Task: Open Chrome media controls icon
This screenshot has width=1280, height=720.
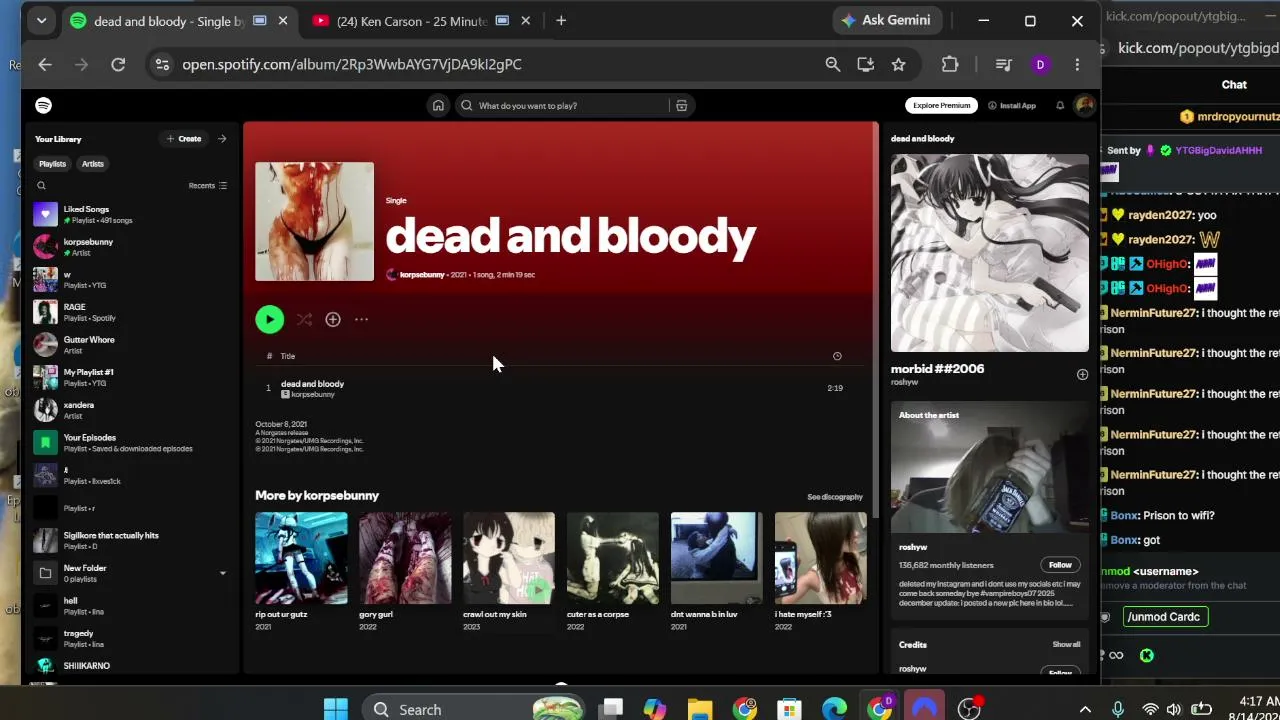Action: tap(1004, 64)
